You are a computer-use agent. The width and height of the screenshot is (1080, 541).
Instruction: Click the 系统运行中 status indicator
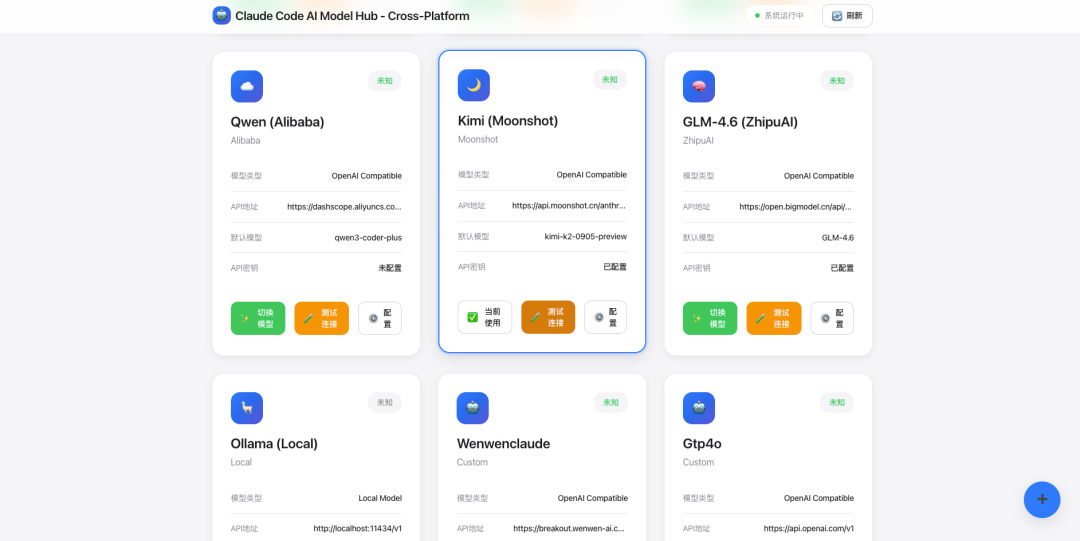(x=779, y=16)
